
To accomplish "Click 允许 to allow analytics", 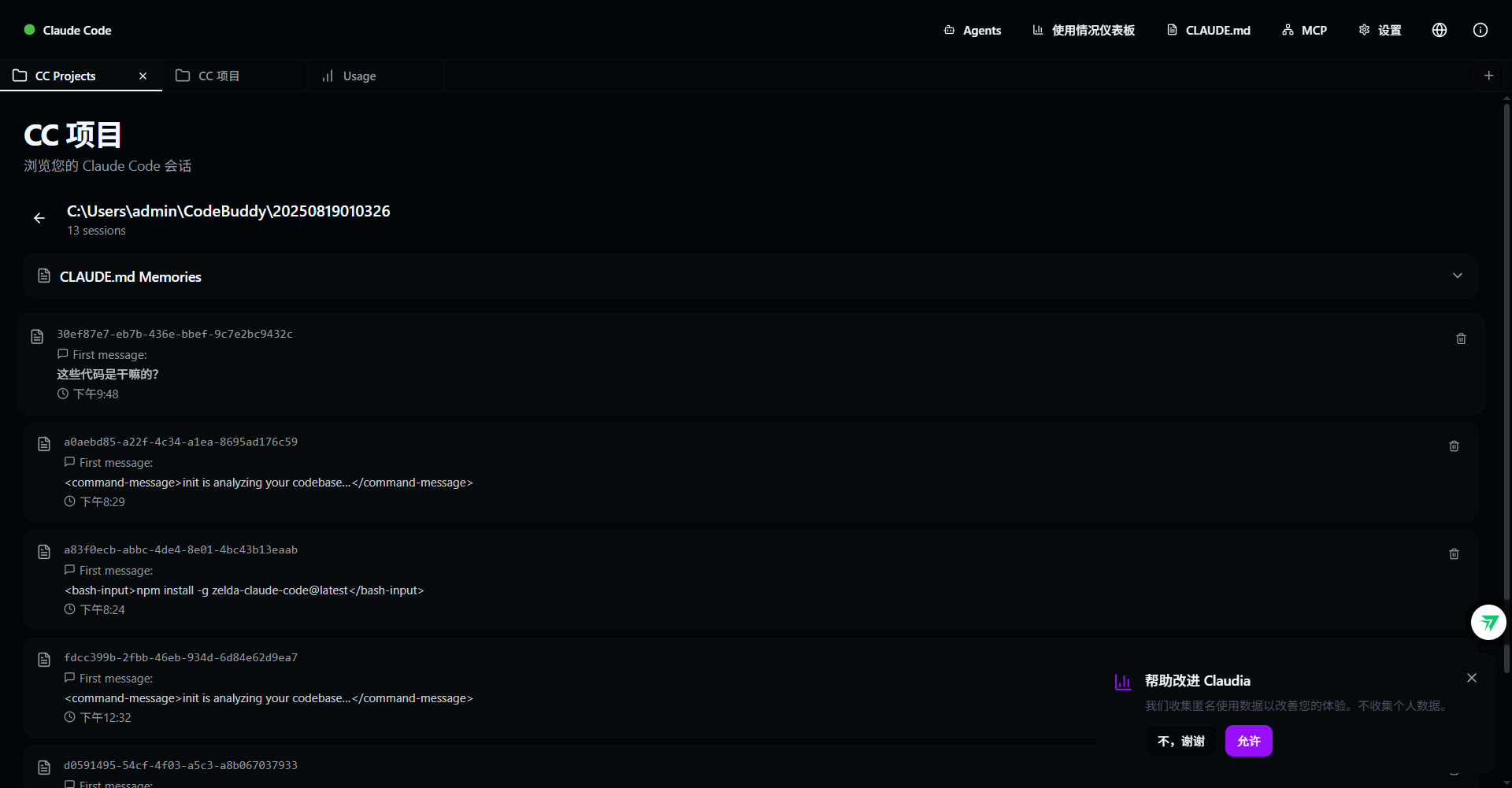I will point(1249,742).
